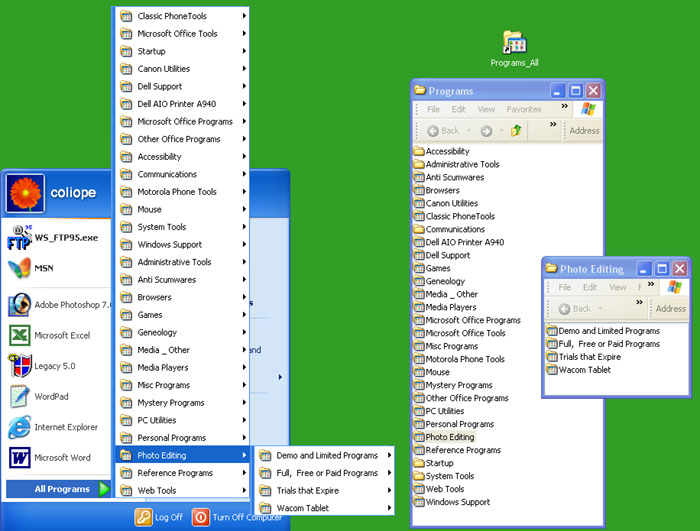
Task: Click the Back icon in Programs window
Action: click(433, 131)
